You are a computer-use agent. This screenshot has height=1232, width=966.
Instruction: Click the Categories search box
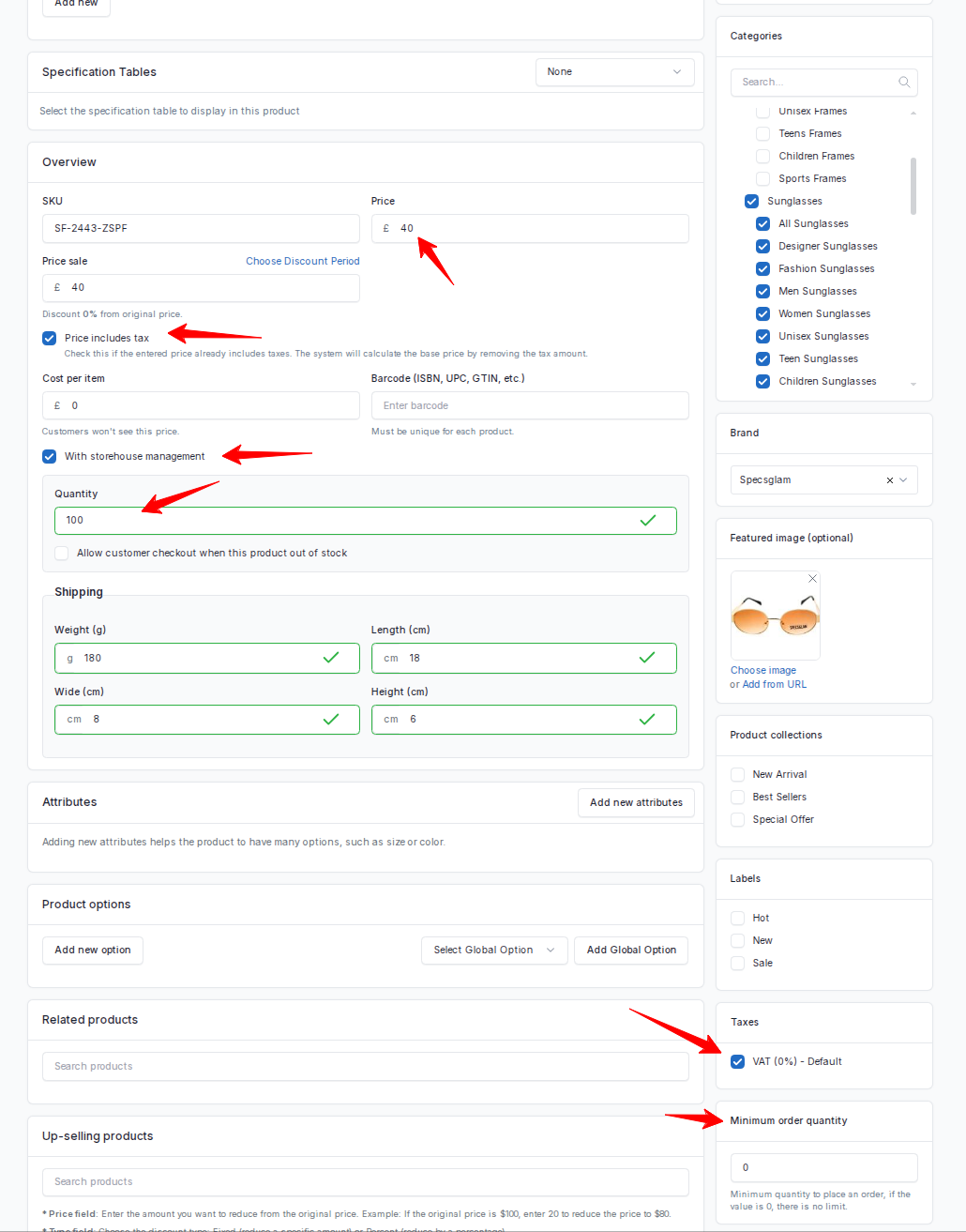823,83
